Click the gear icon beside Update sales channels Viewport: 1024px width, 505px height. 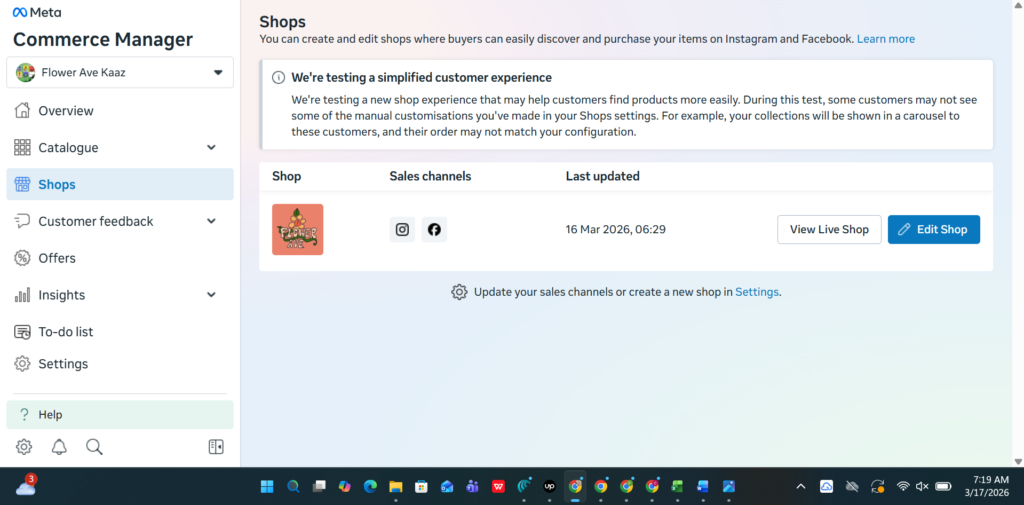pos(459,292)
